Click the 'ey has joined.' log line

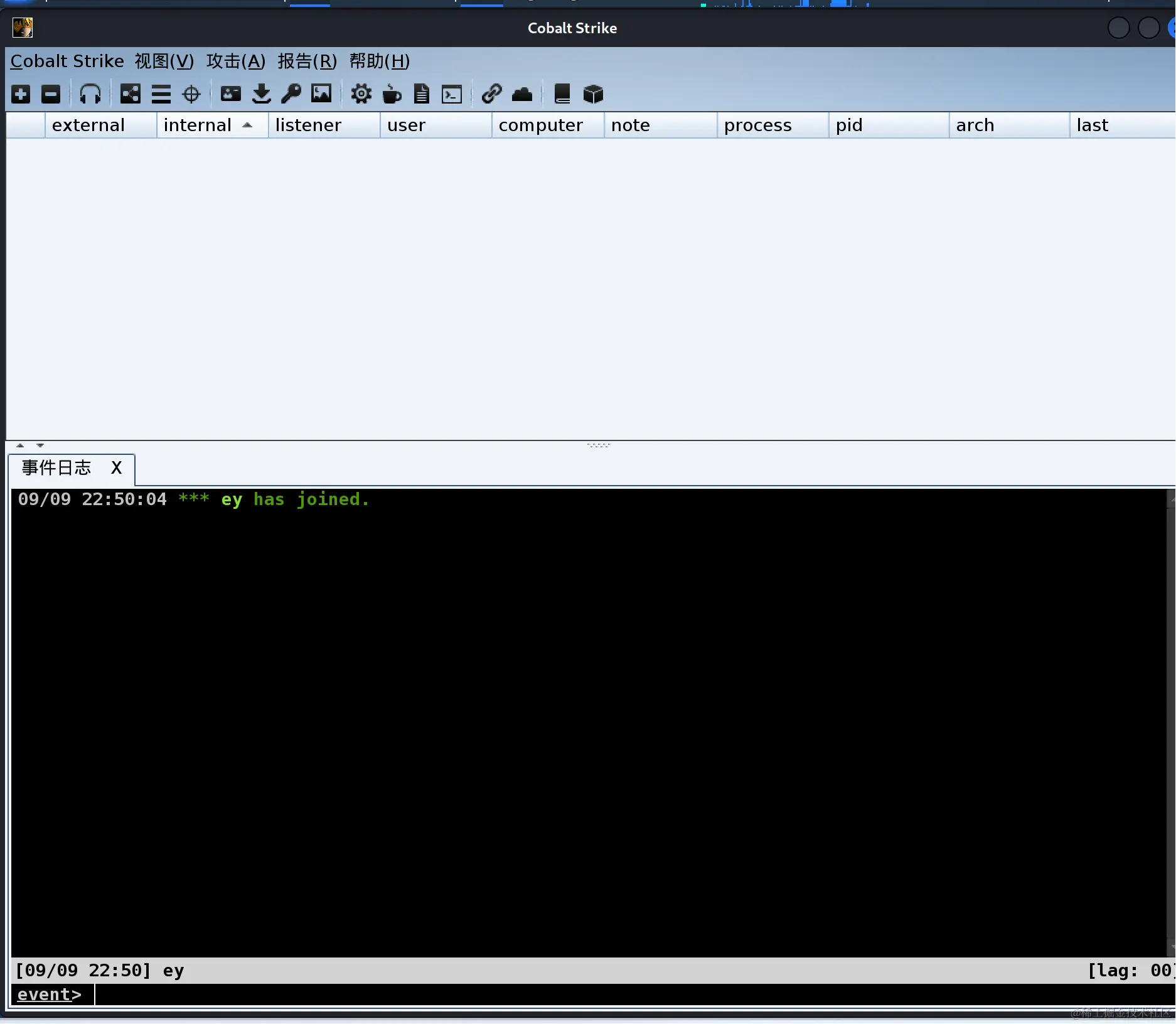click(x=193, y=499)
